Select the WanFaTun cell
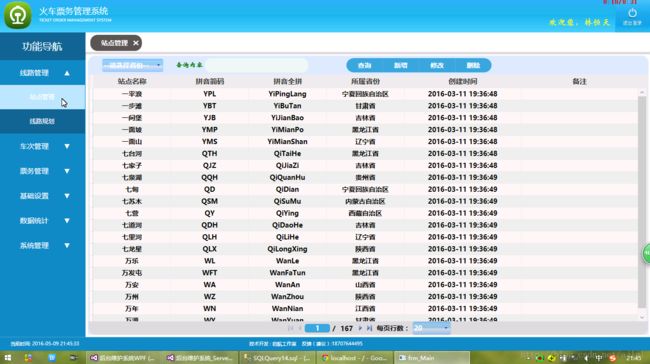Screen dimensions: 650x364 [287, 273]
